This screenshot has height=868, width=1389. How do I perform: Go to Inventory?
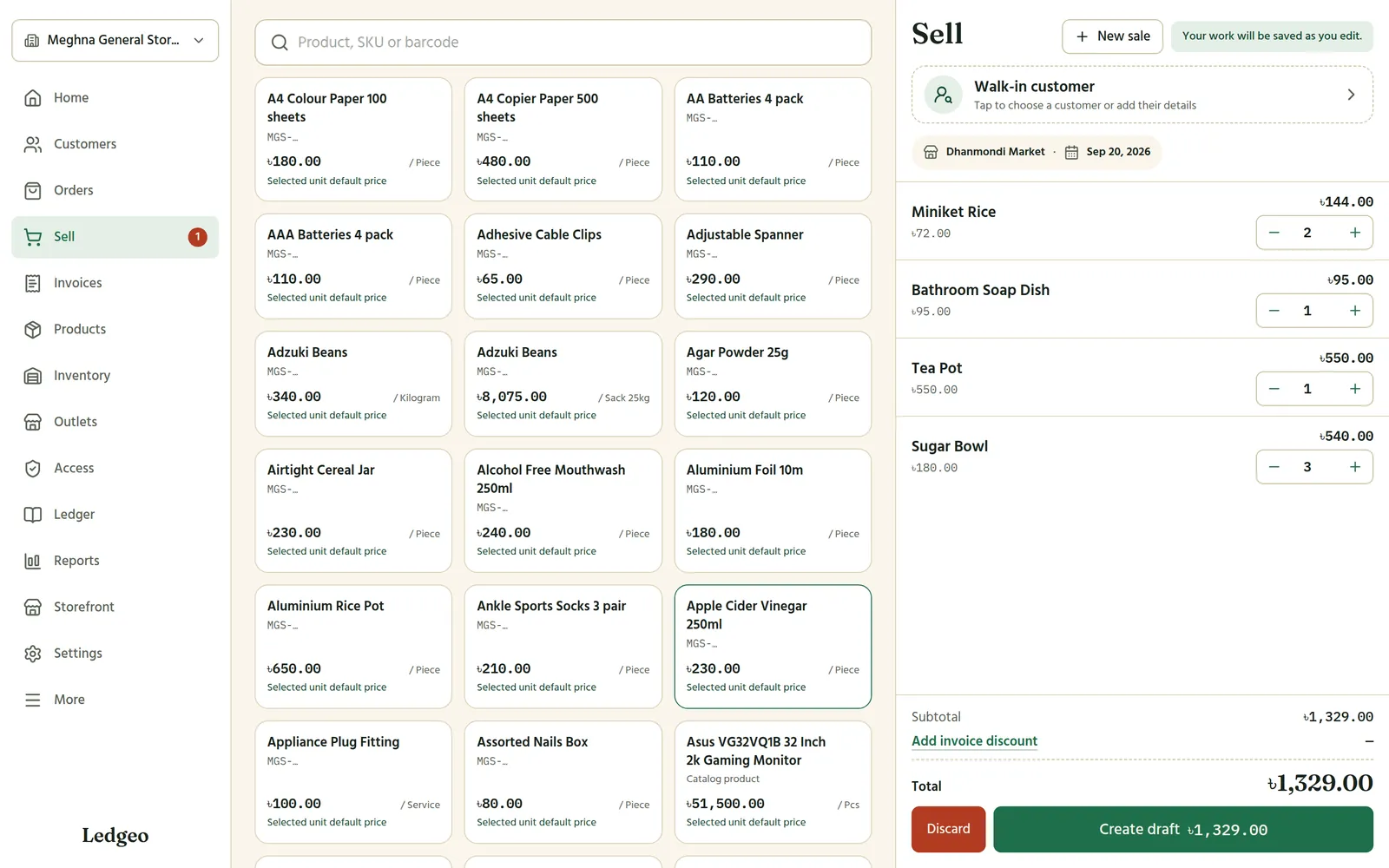coord(115,376)
